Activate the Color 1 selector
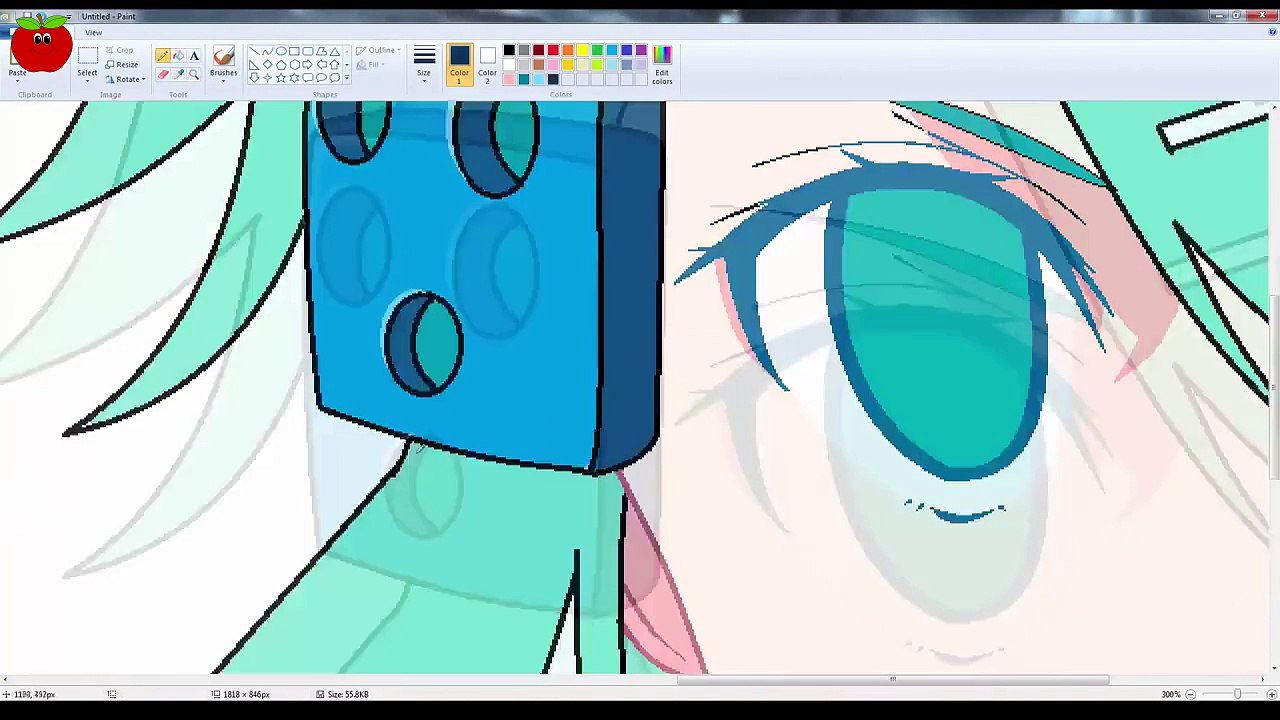1280x720 pixels. (459, 64)
